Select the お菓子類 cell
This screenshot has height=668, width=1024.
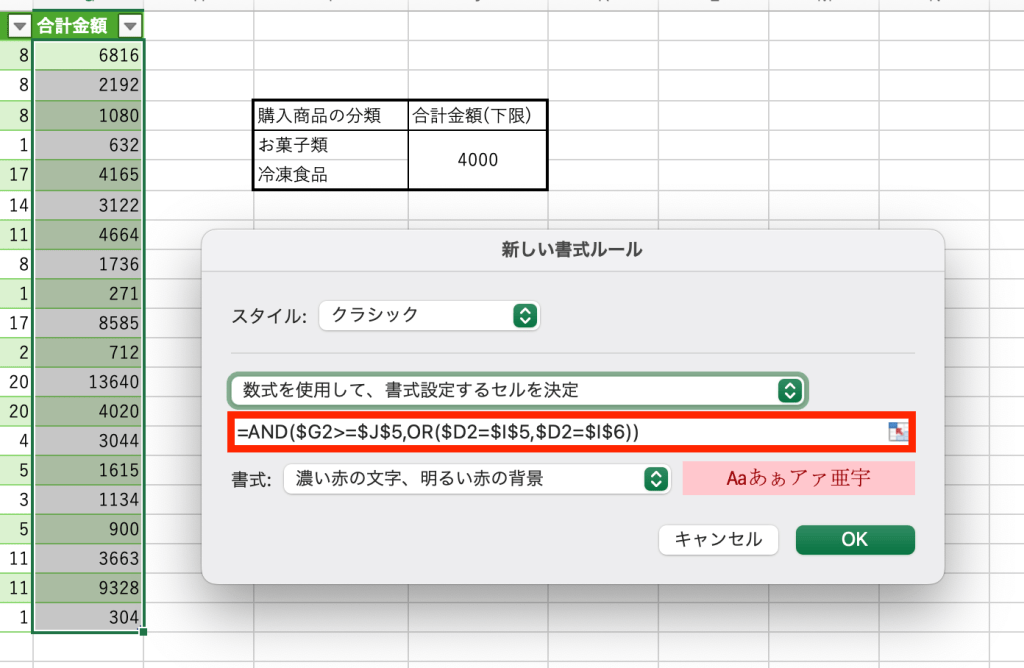pyautogui.click(x=331, y=145)
